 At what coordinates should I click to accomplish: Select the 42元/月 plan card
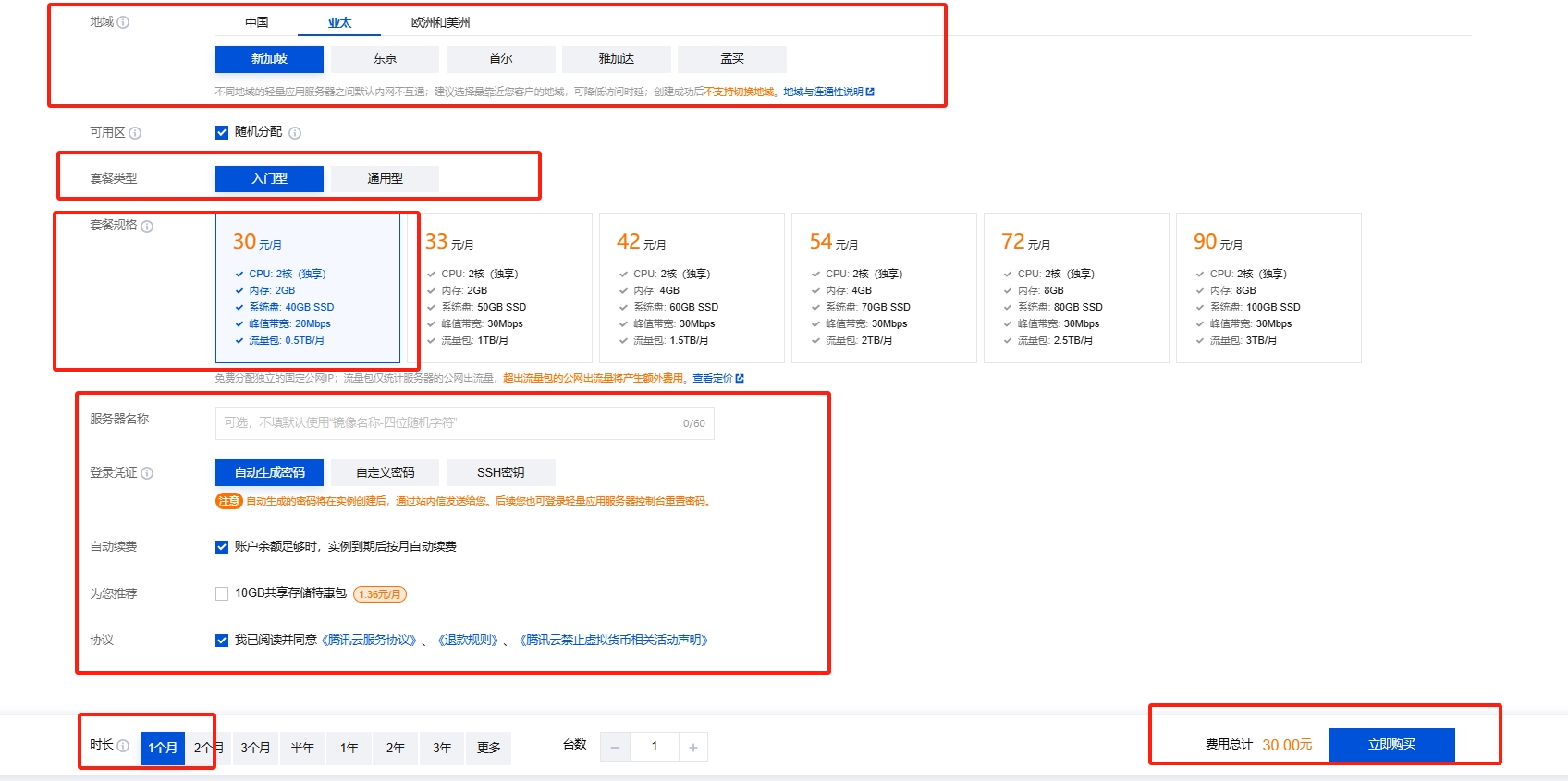coord(692,288)
